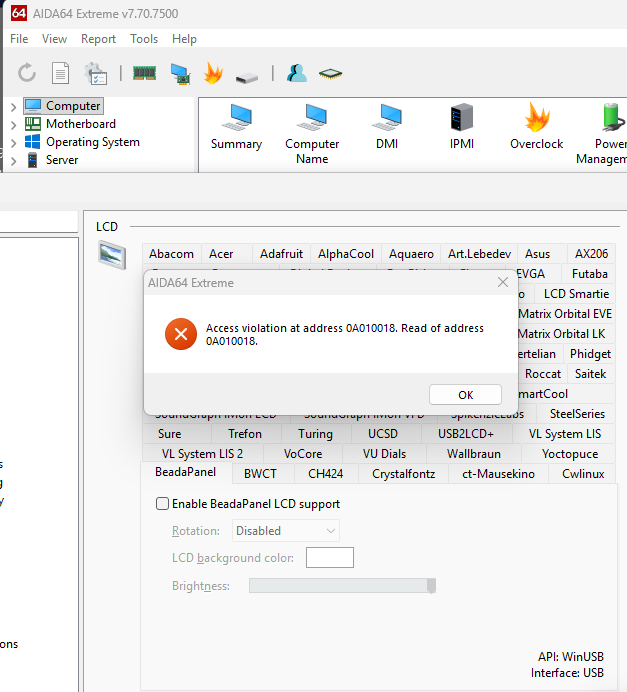Click OK in the error dialog
This screenshot has height=692, width=627.
point(465,395)
